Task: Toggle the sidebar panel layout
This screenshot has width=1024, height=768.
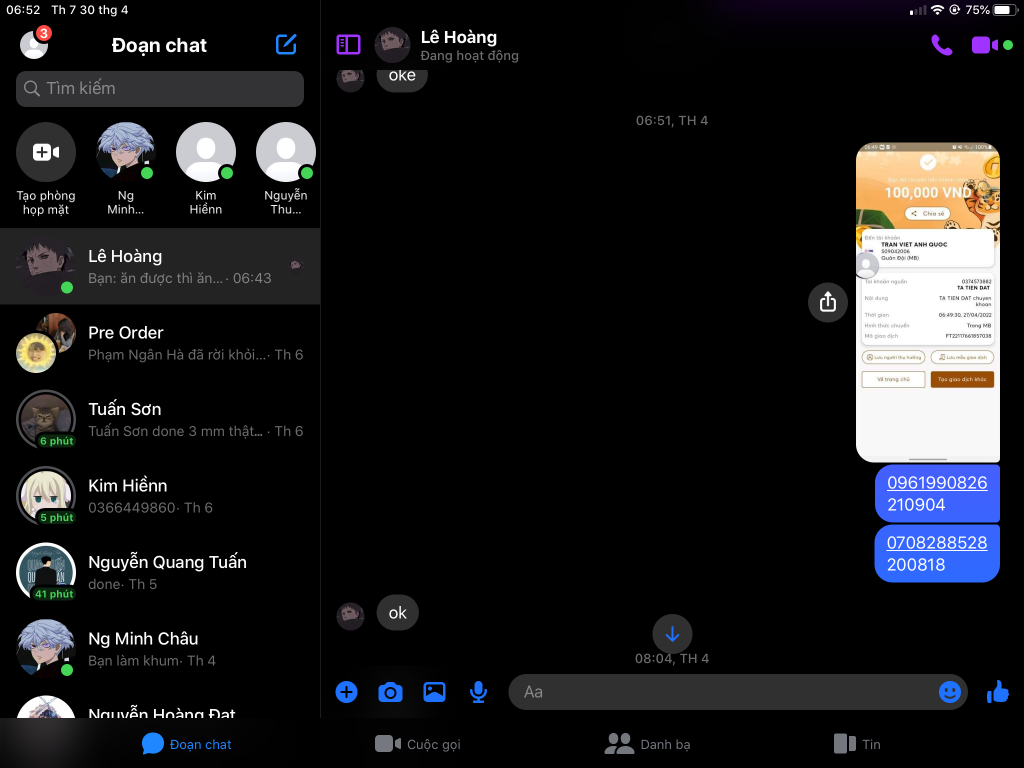Action: (348, 45)
